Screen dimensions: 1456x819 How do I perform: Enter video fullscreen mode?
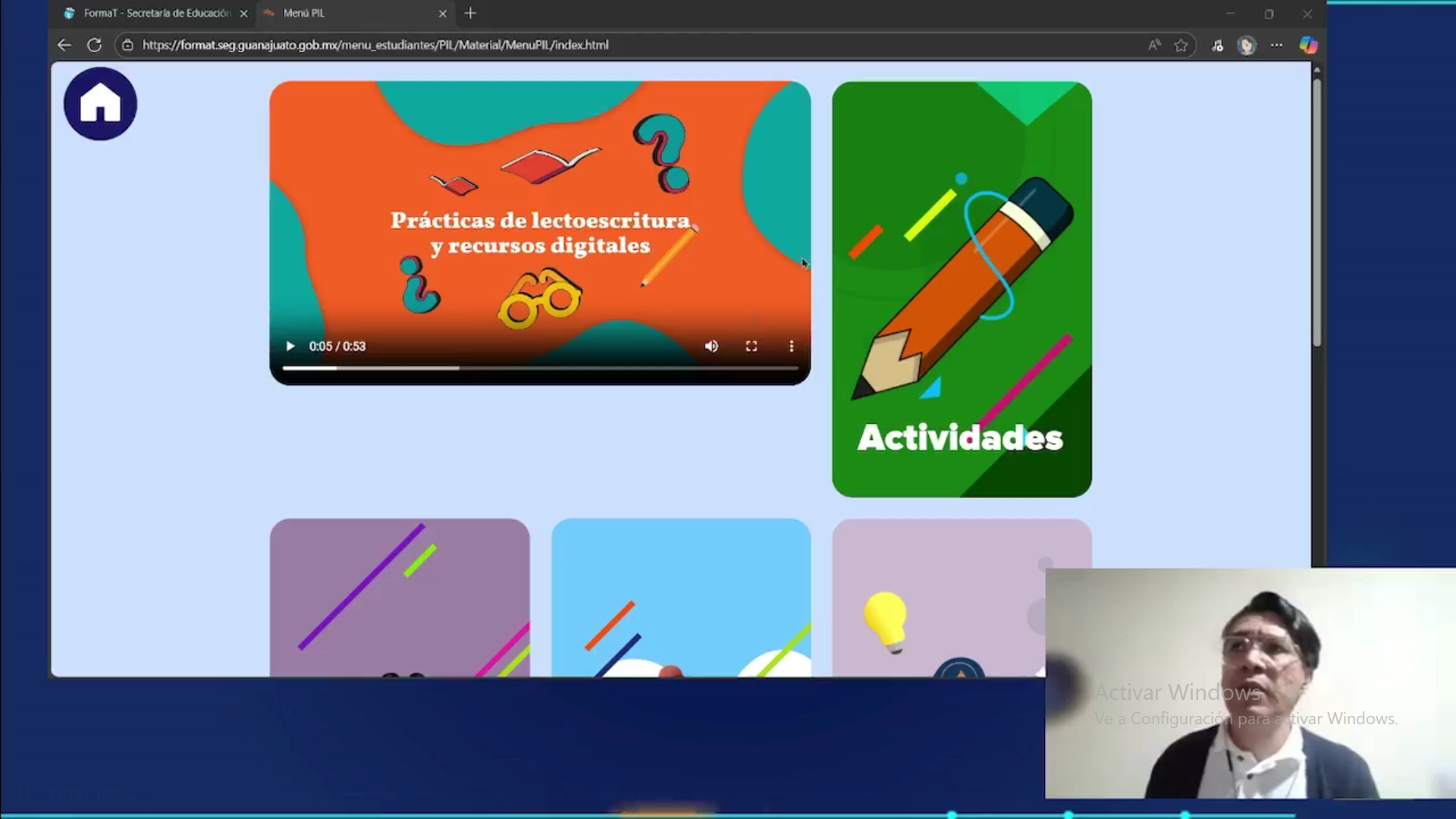point(752,347)
